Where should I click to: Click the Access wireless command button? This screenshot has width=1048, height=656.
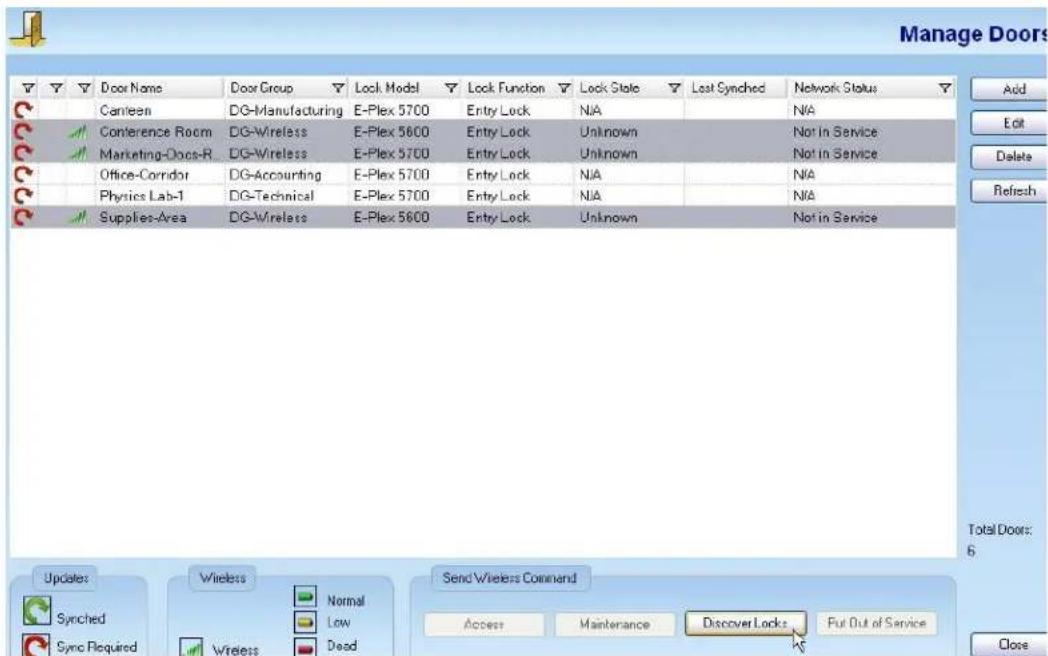484,624
